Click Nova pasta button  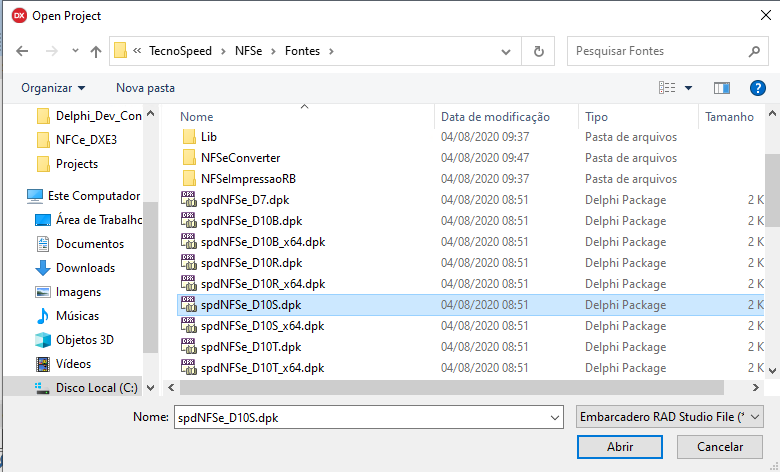(145, 88)
